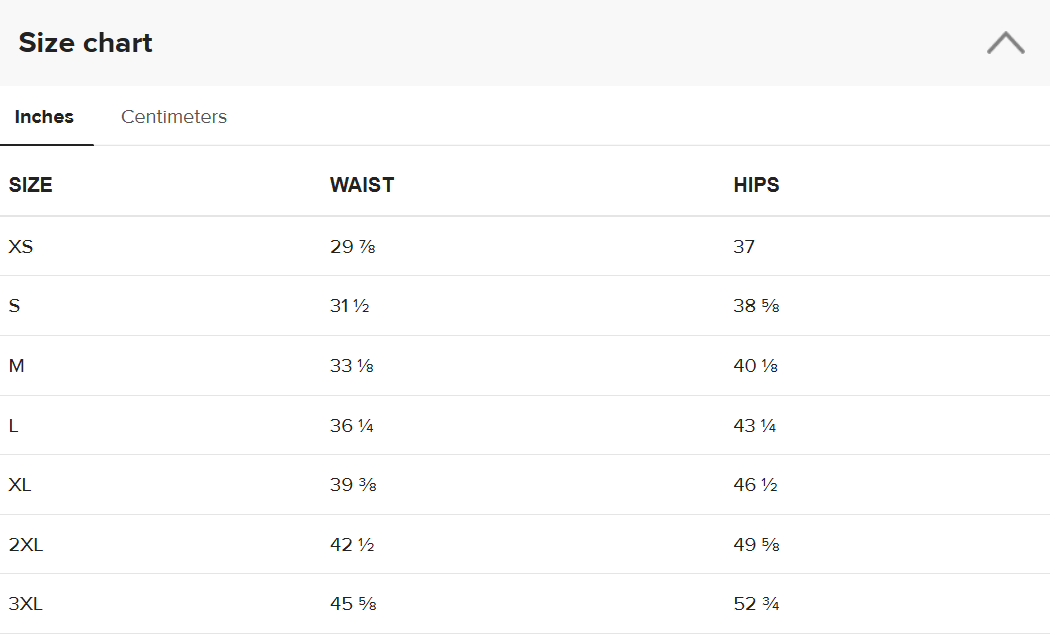
Task: Click the 2XL size row label
Action: [26, 545]
